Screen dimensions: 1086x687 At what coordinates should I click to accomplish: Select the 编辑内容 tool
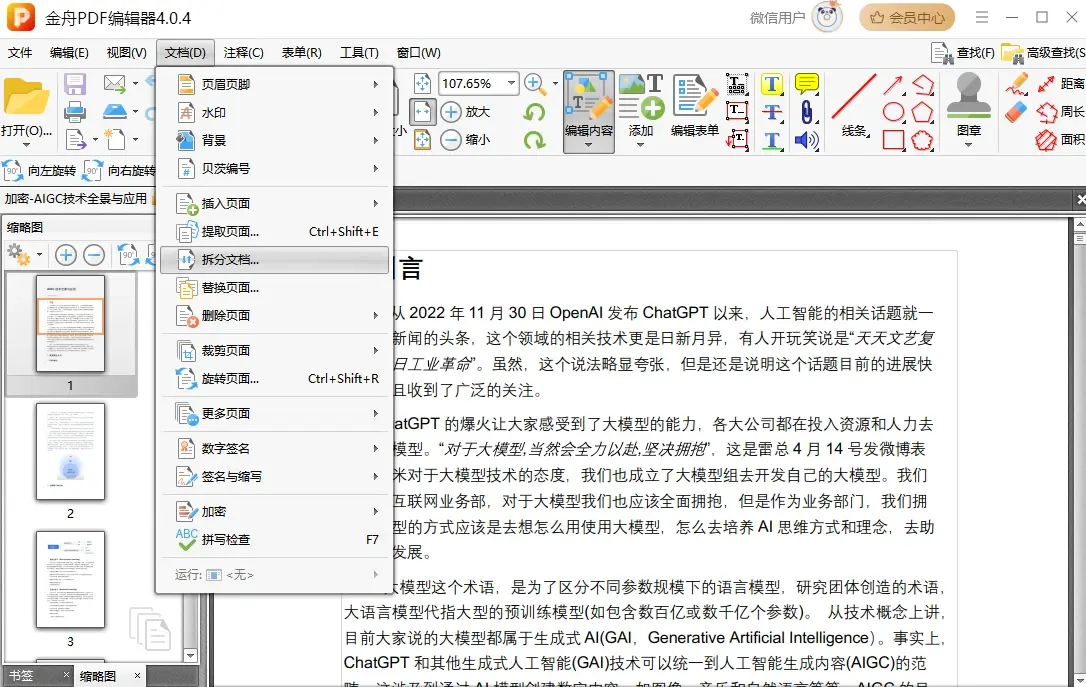[x=588, y=111]
